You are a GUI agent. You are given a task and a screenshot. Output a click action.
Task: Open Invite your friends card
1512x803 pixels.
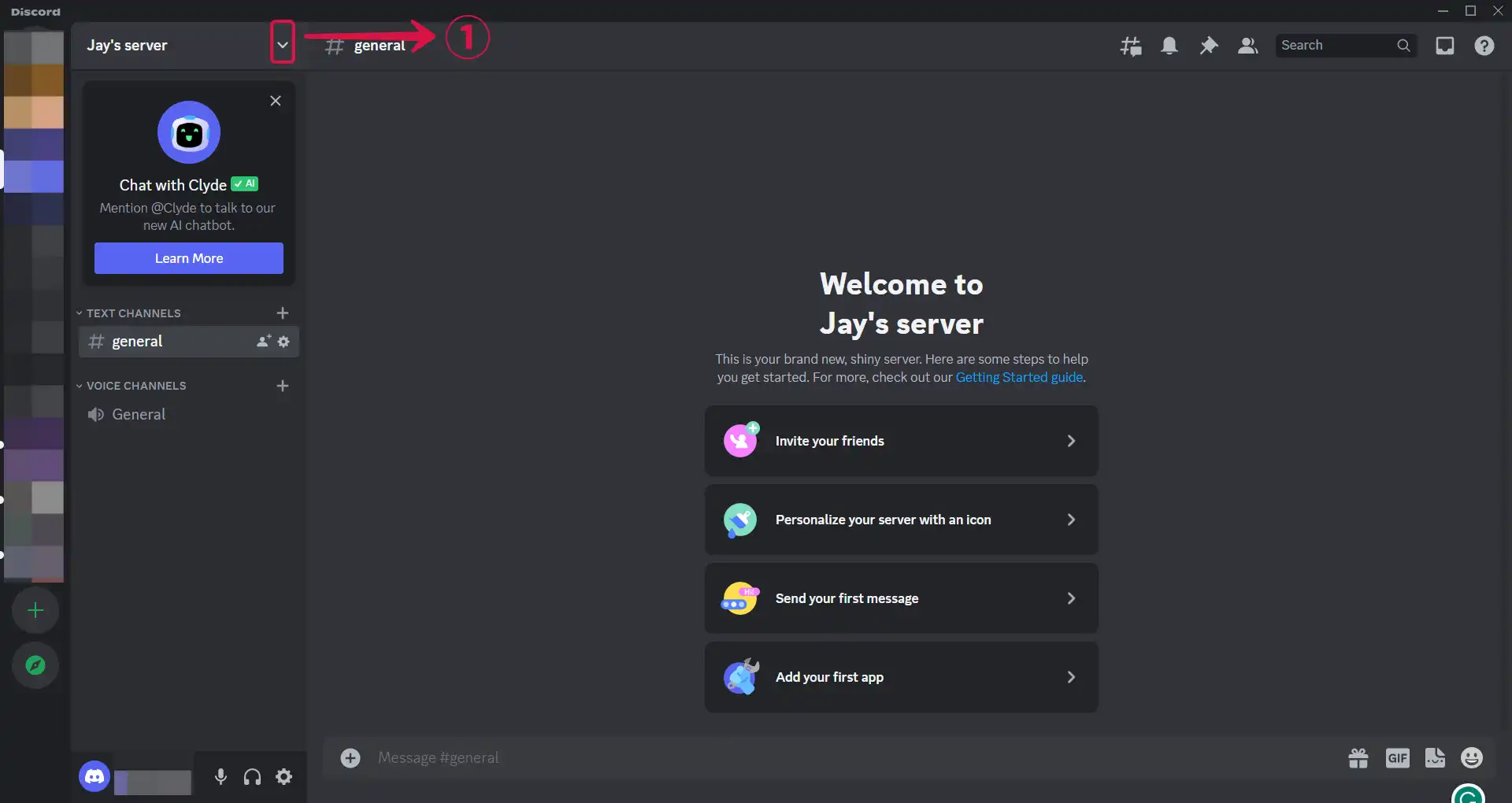pos(902,441)
